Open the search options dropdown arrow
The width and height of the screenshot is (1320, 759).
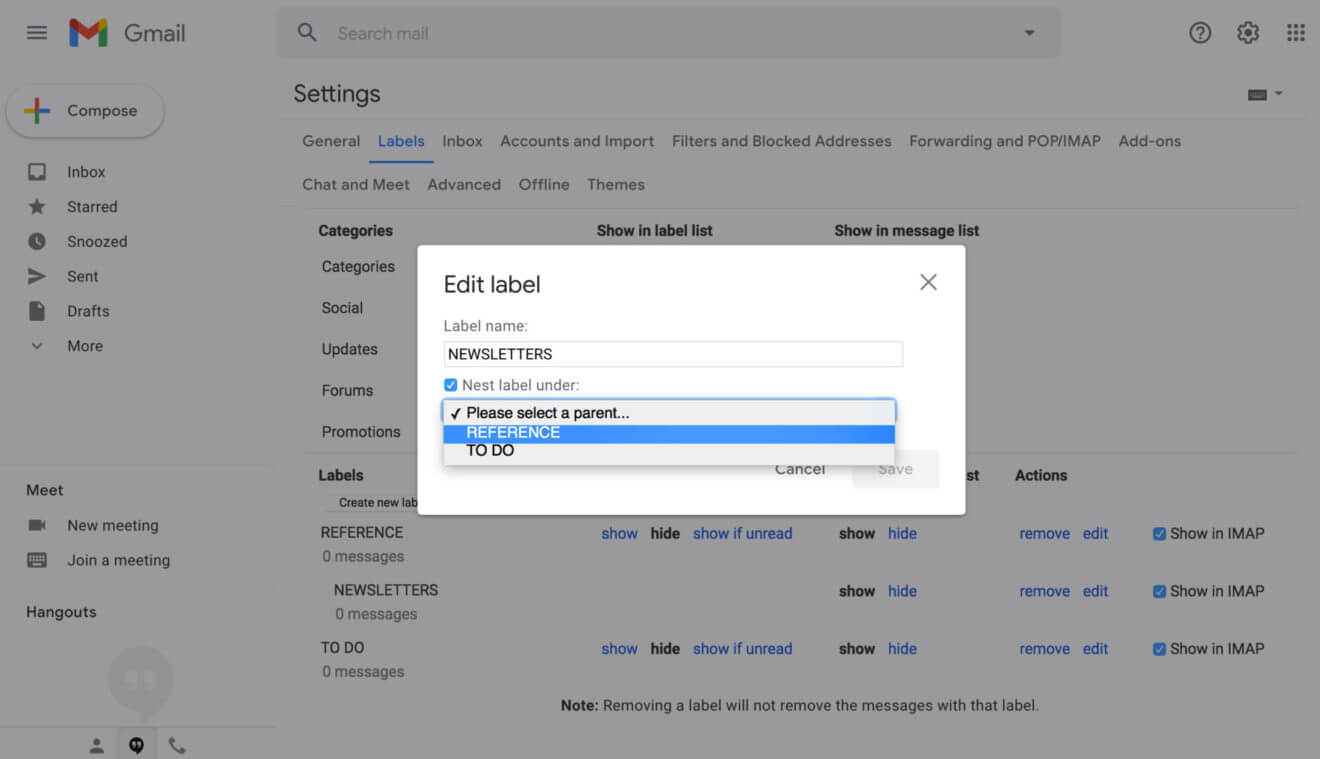1029,32
